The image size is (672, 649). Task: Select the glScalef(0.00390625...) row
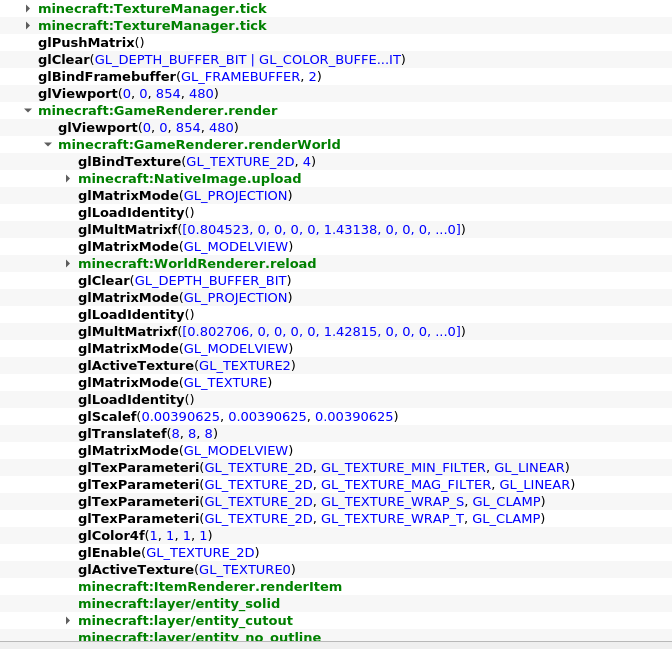click(x=336, y=416)
